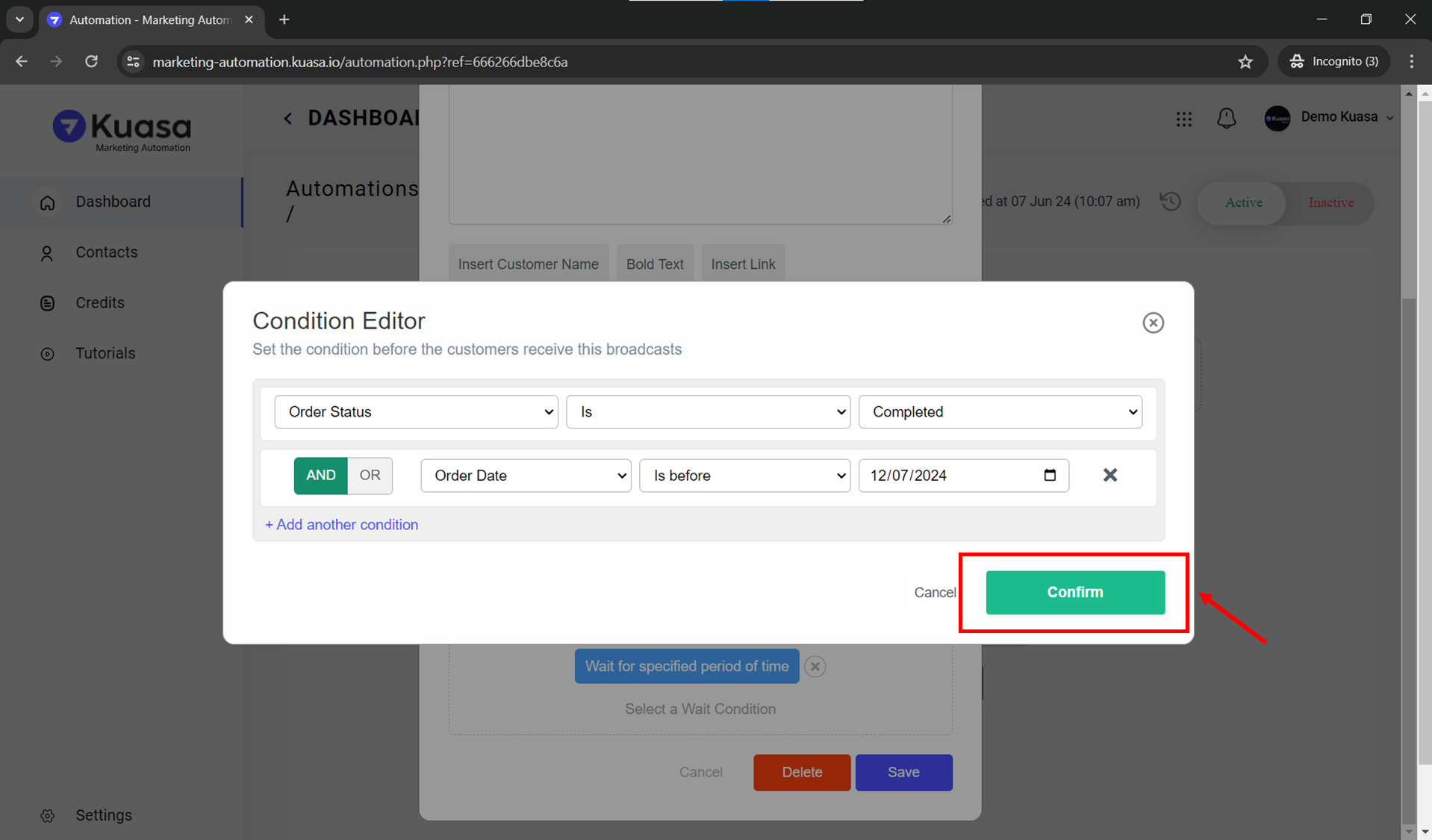Open the calendar picker in date field
The height and width of the screenshot is (840, 1432).
[x=1050, y=476]
